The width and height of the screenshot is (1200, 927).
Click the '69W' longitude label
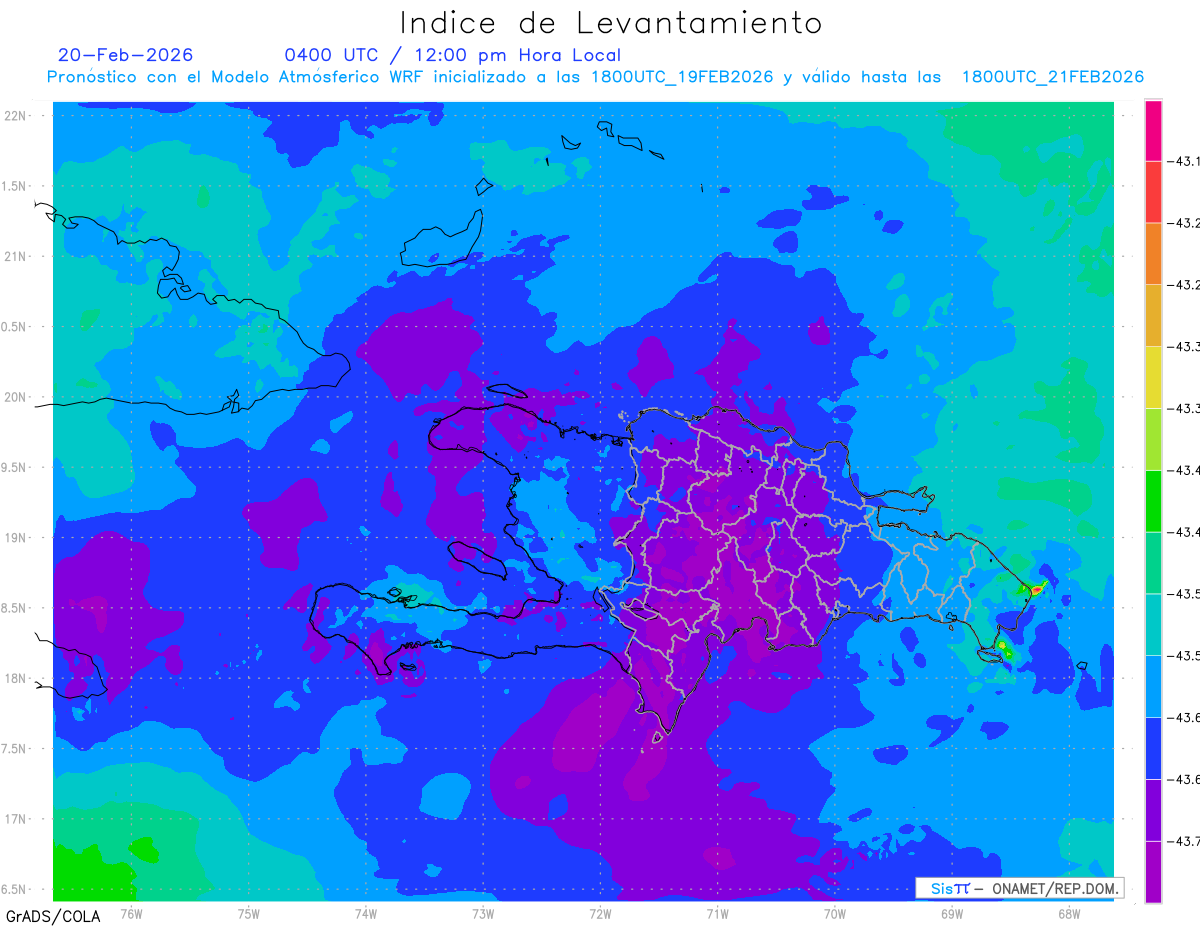[951, 913]
